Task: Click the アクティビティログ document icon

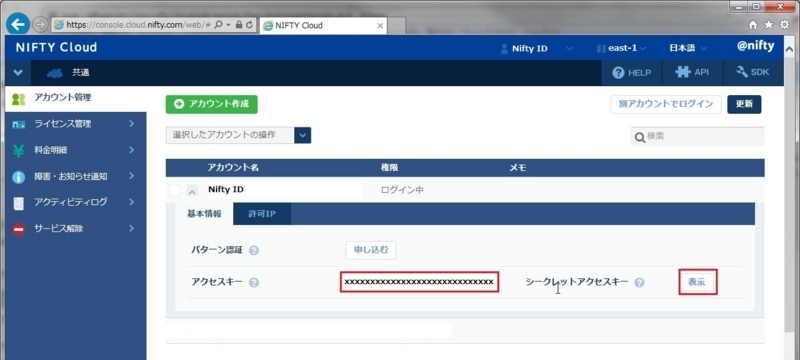Action: [x=19, y=203]
